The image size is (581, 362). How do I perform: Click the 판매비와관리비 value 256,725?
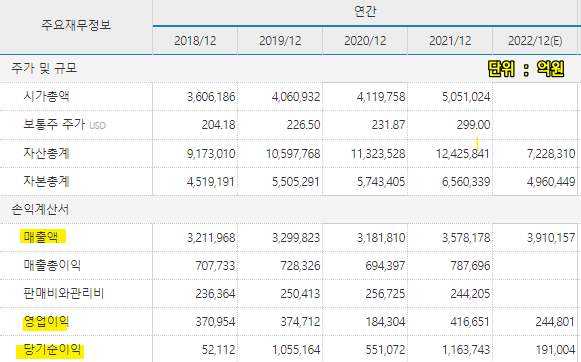385,294
